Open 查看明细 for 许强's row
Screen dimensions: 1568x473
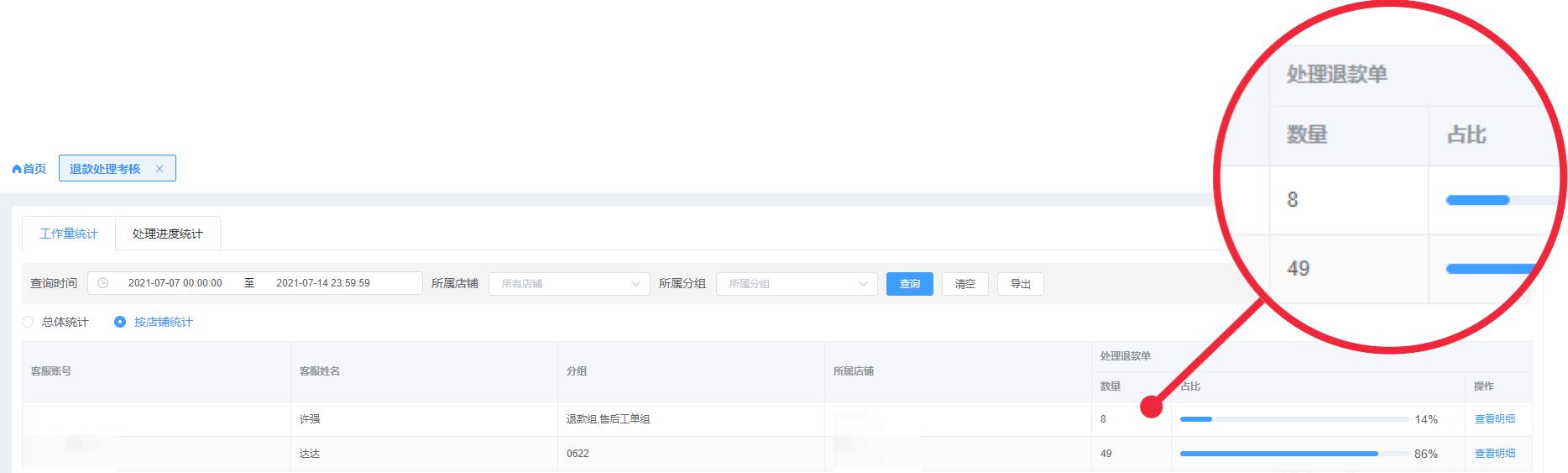click(1494, 419)
